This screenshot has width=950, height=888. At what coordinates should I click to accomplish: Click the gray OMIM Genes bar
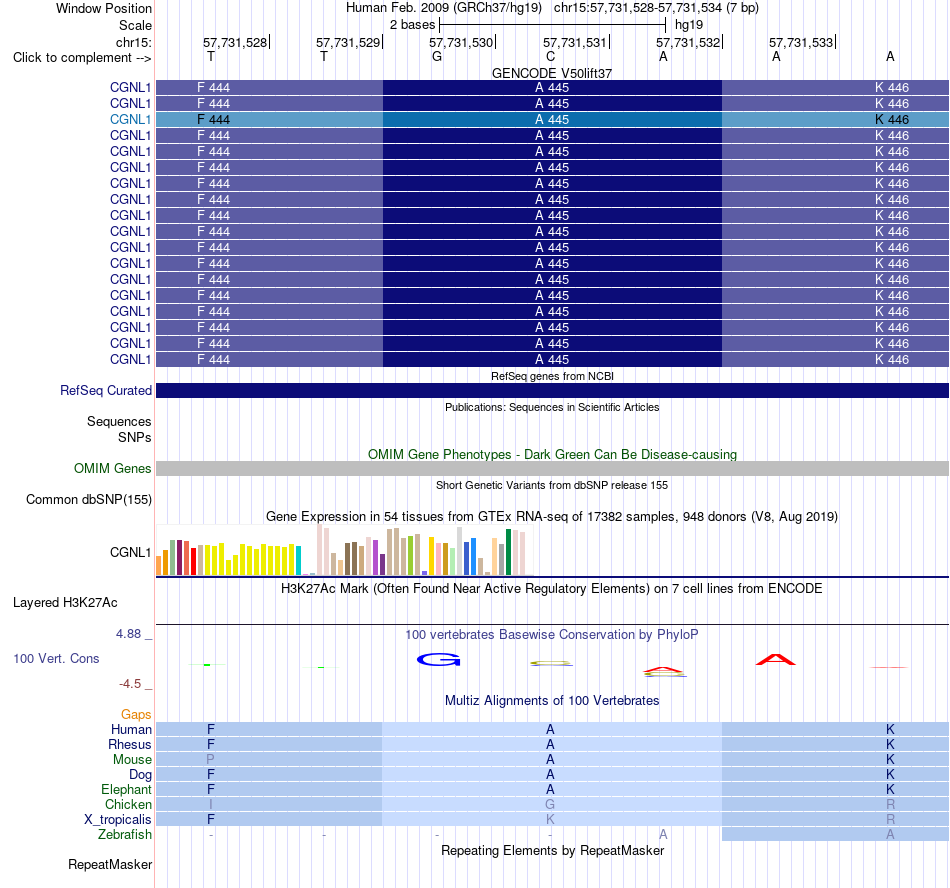(552, 468)
